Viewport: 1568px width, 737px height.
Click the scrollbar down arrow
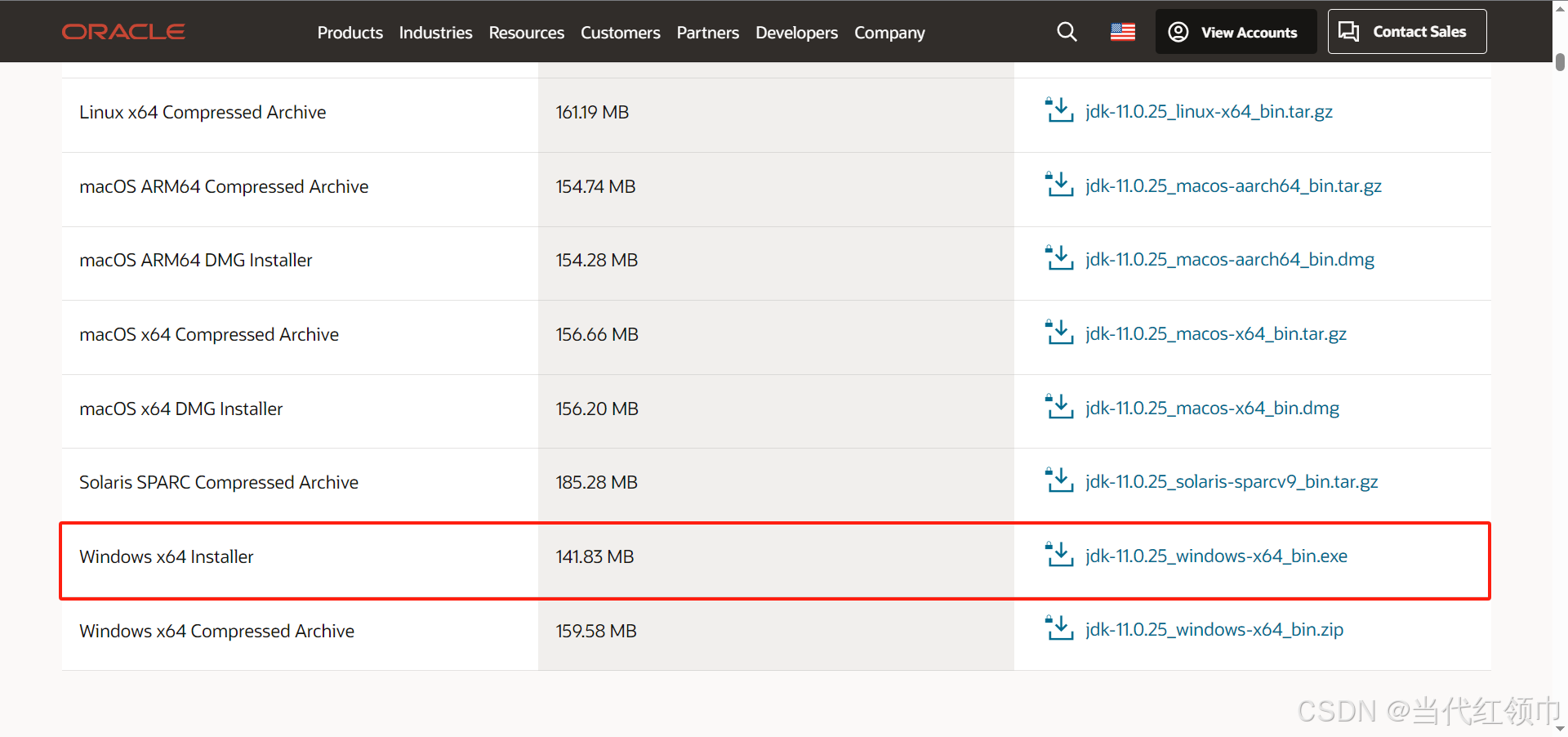tap(1560, 728)
